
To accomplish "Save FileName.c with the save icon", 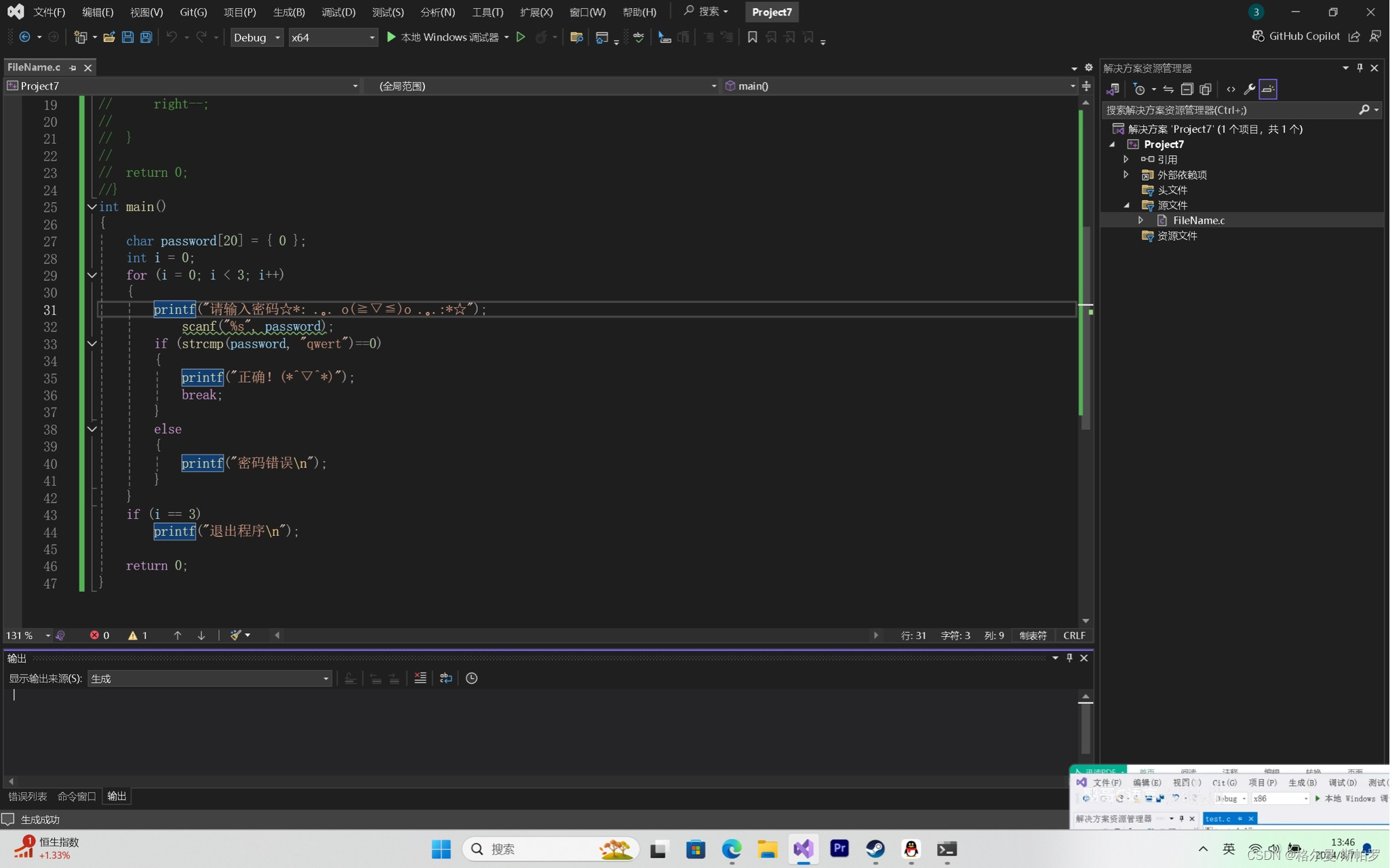I will coord(127,37).
